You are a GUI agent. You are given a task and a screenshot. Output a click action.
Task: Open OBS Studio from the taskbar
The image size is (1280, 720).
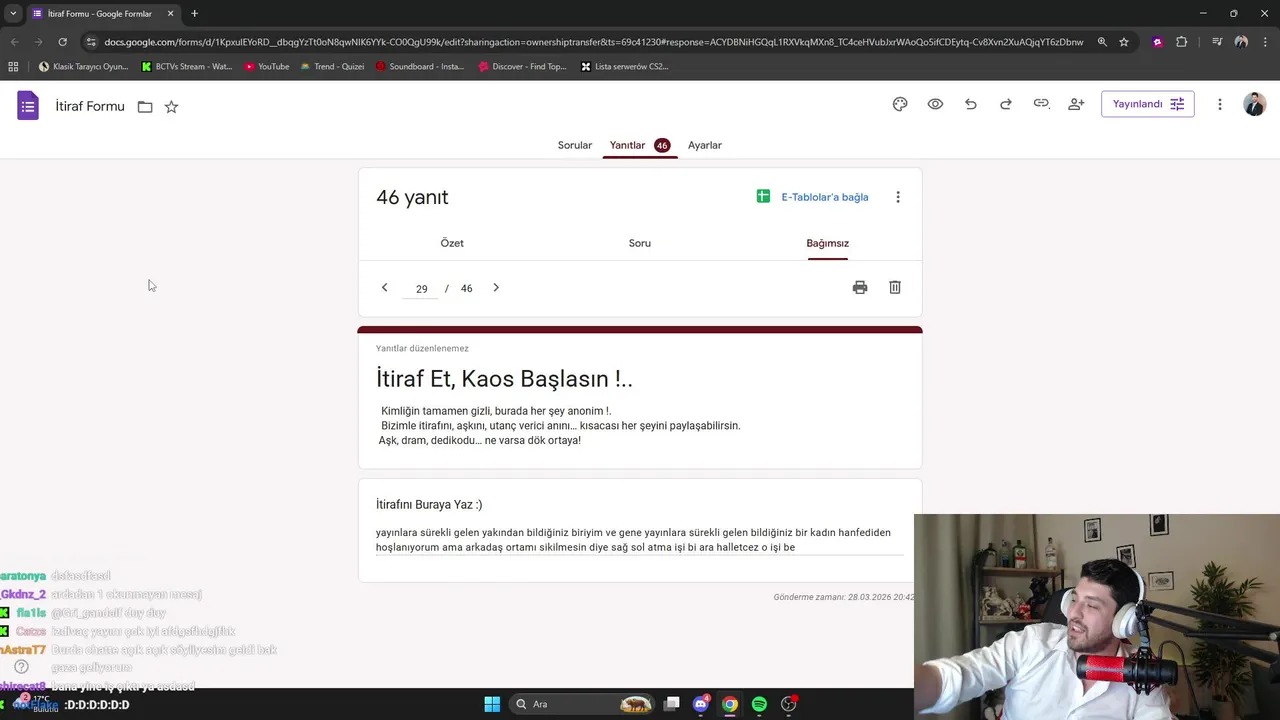789,704
